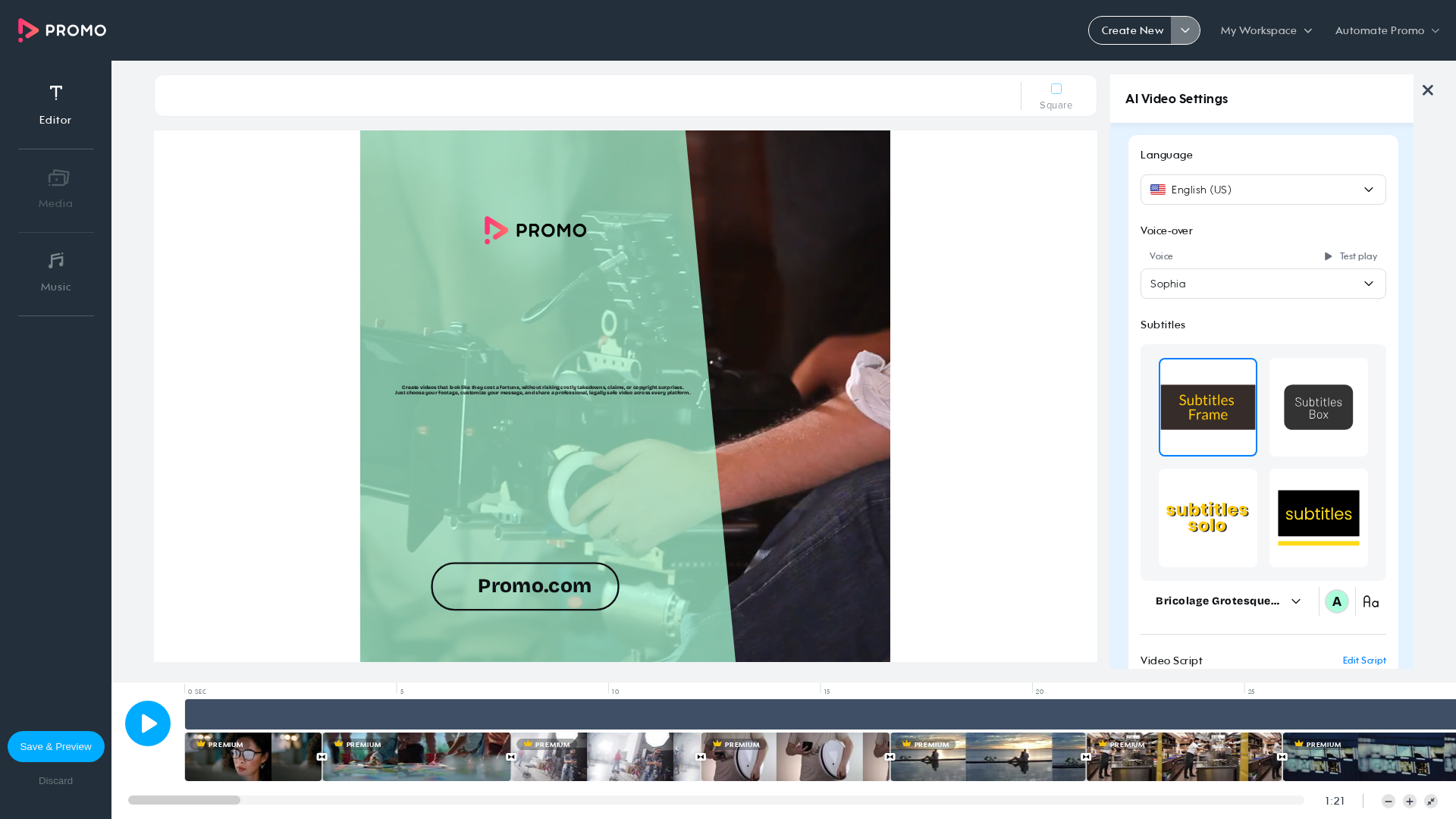1456x819 pixels.
Task: Choose the Subtitles Box style
Action: (1319, 407)
